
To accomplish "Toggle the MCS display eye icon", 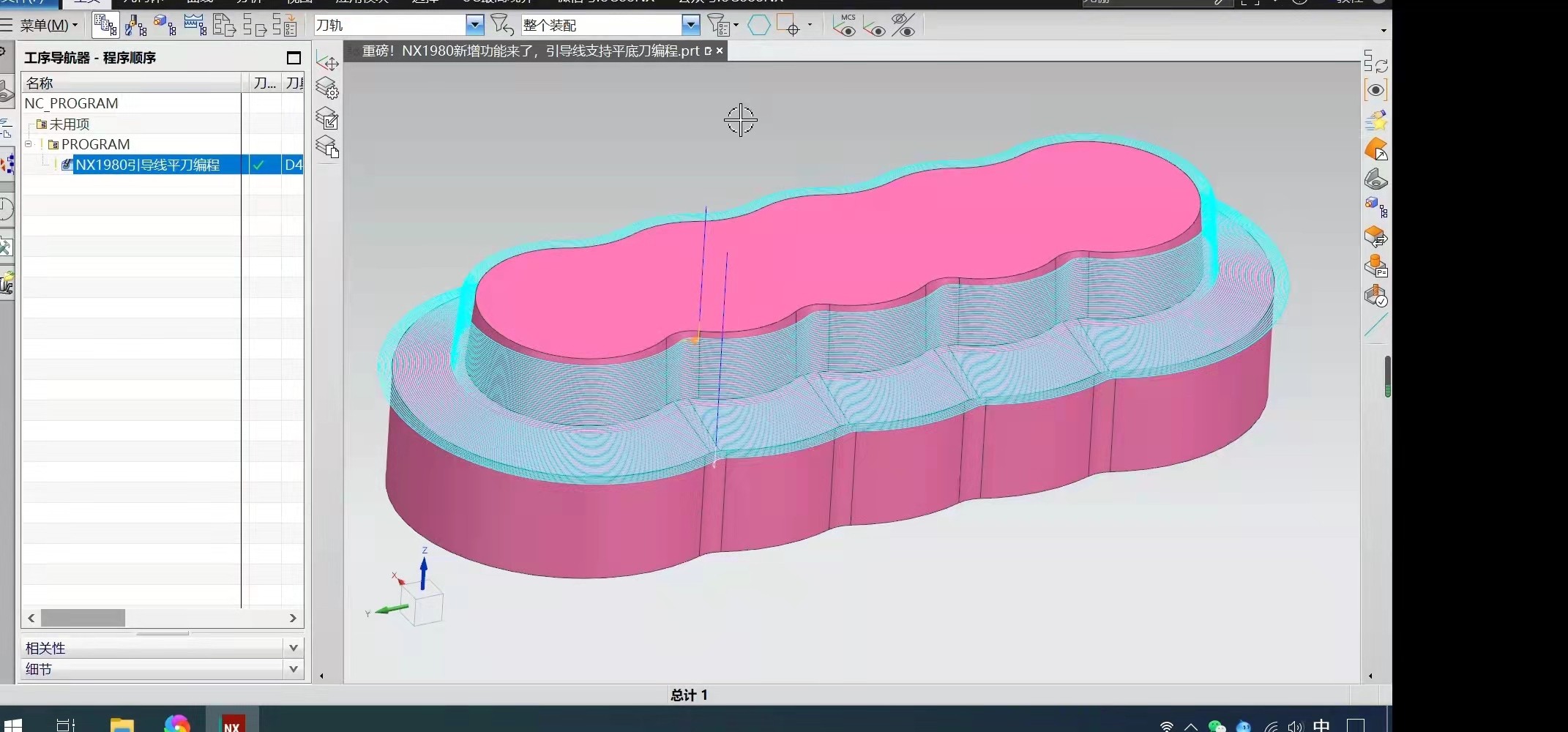I will click(845, 26).
